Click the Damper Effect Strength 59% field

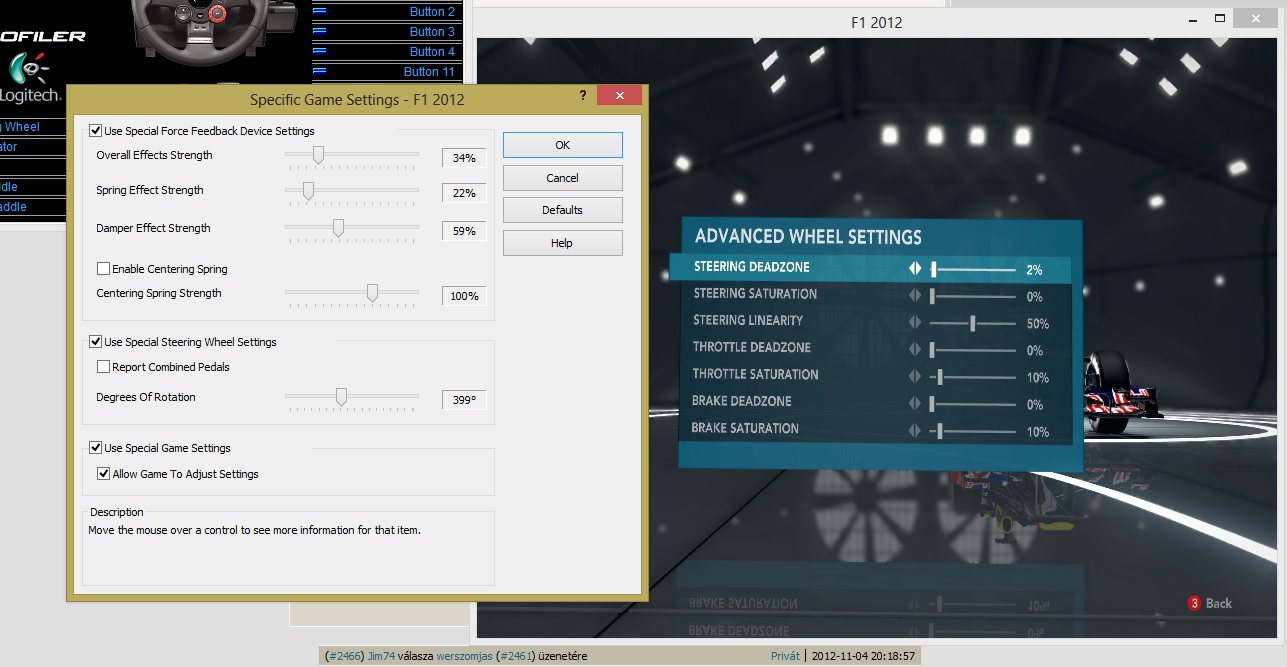(x=464, y=231)
